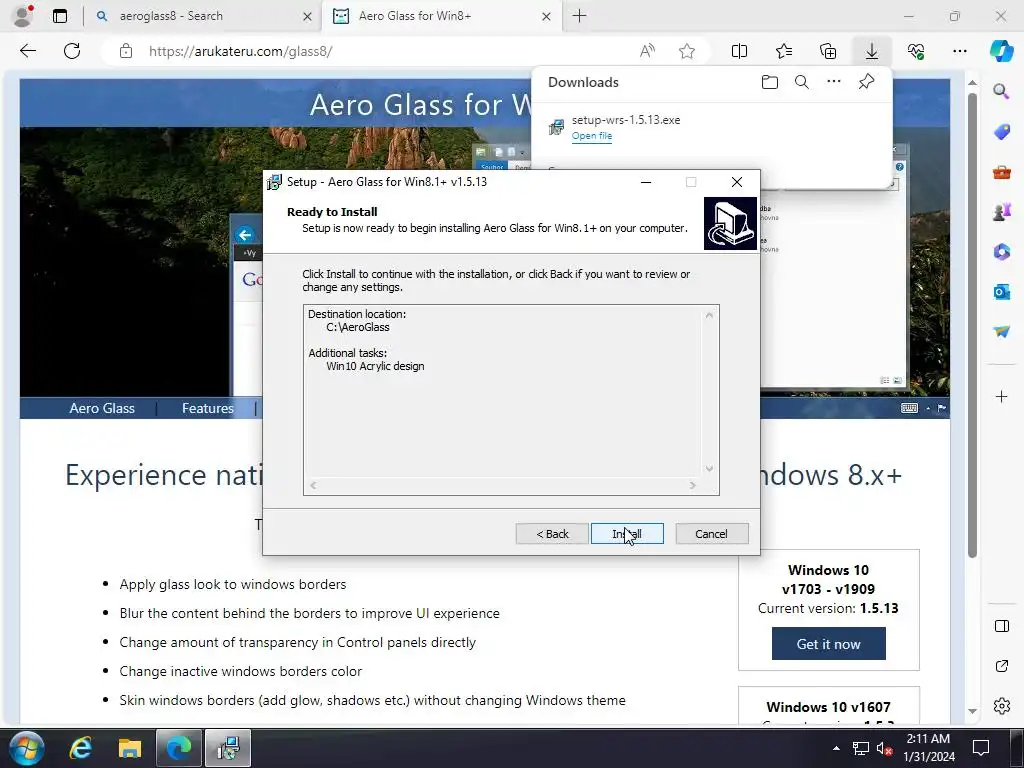Open Microsoft 365 sidebar icon

[x=1001, y=251]
